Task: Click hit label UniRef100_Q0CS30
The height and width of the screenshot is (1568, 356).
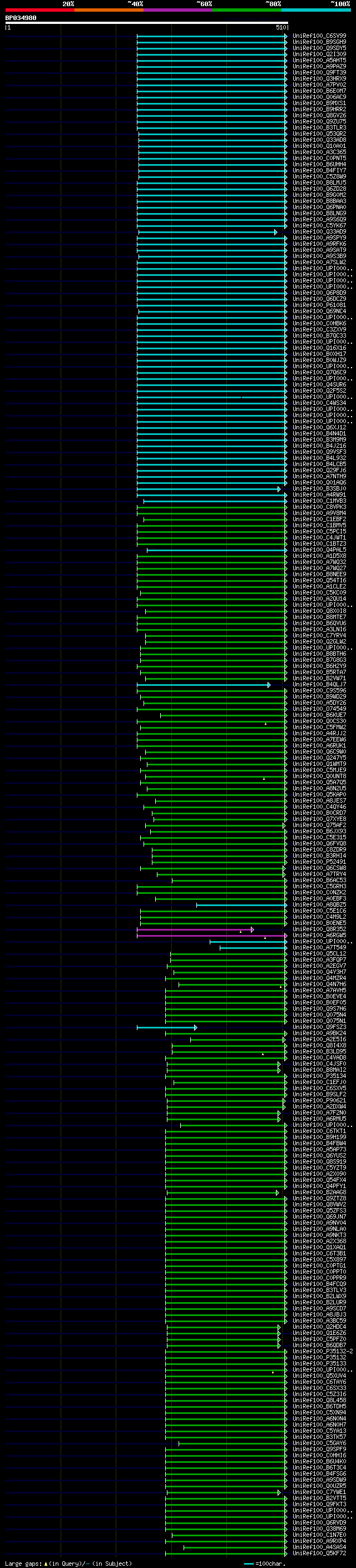Action: point(319,721)
